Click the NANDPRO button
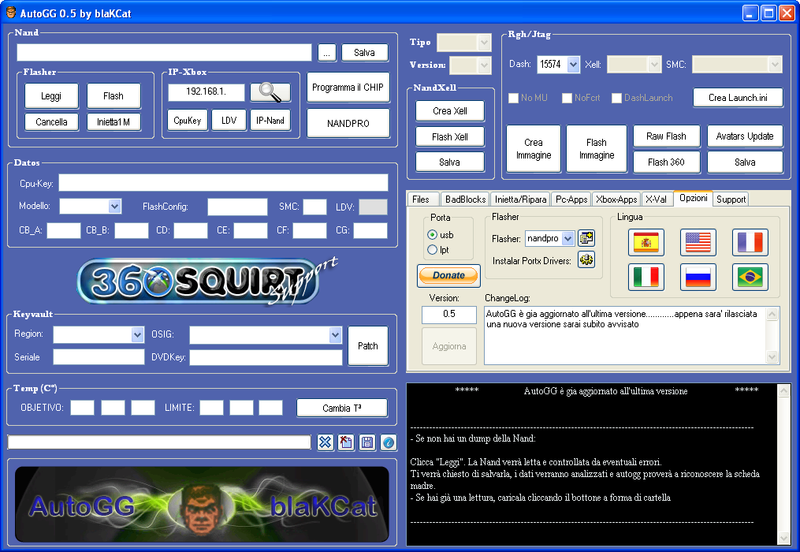 348,123
